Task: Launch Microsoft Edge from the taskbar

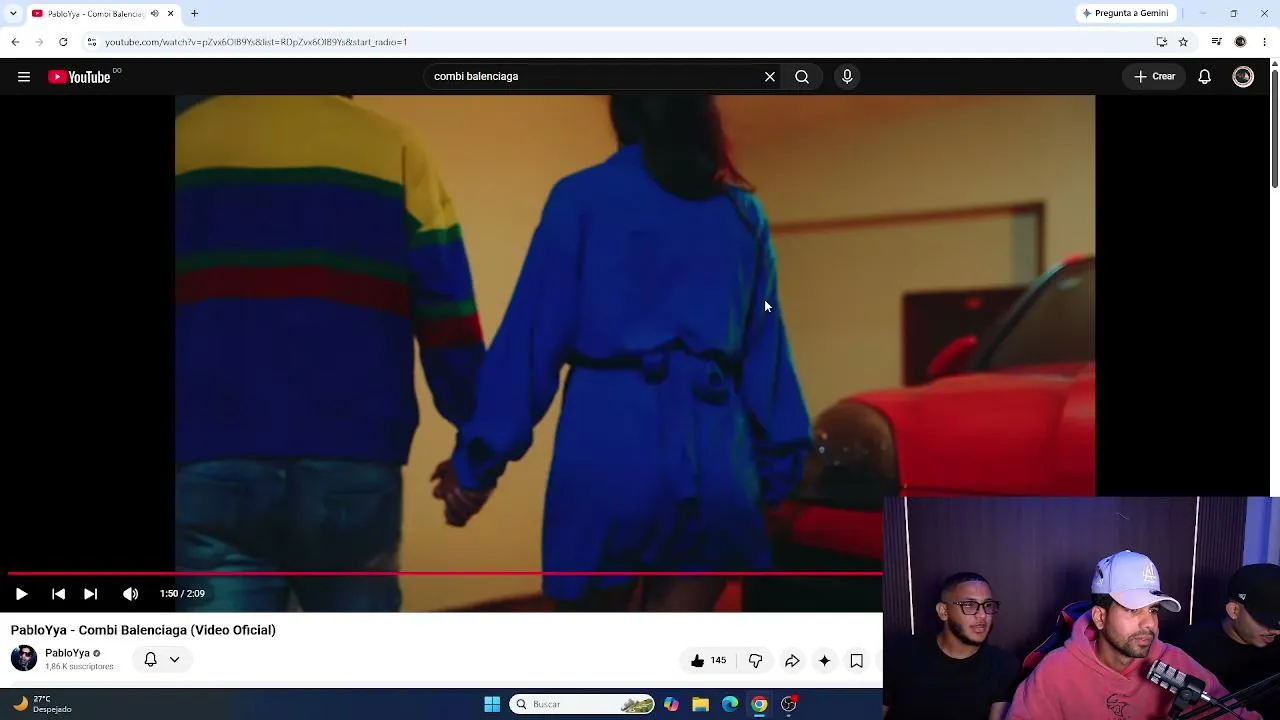Action: pyautogui.click(x=730, y=704)
